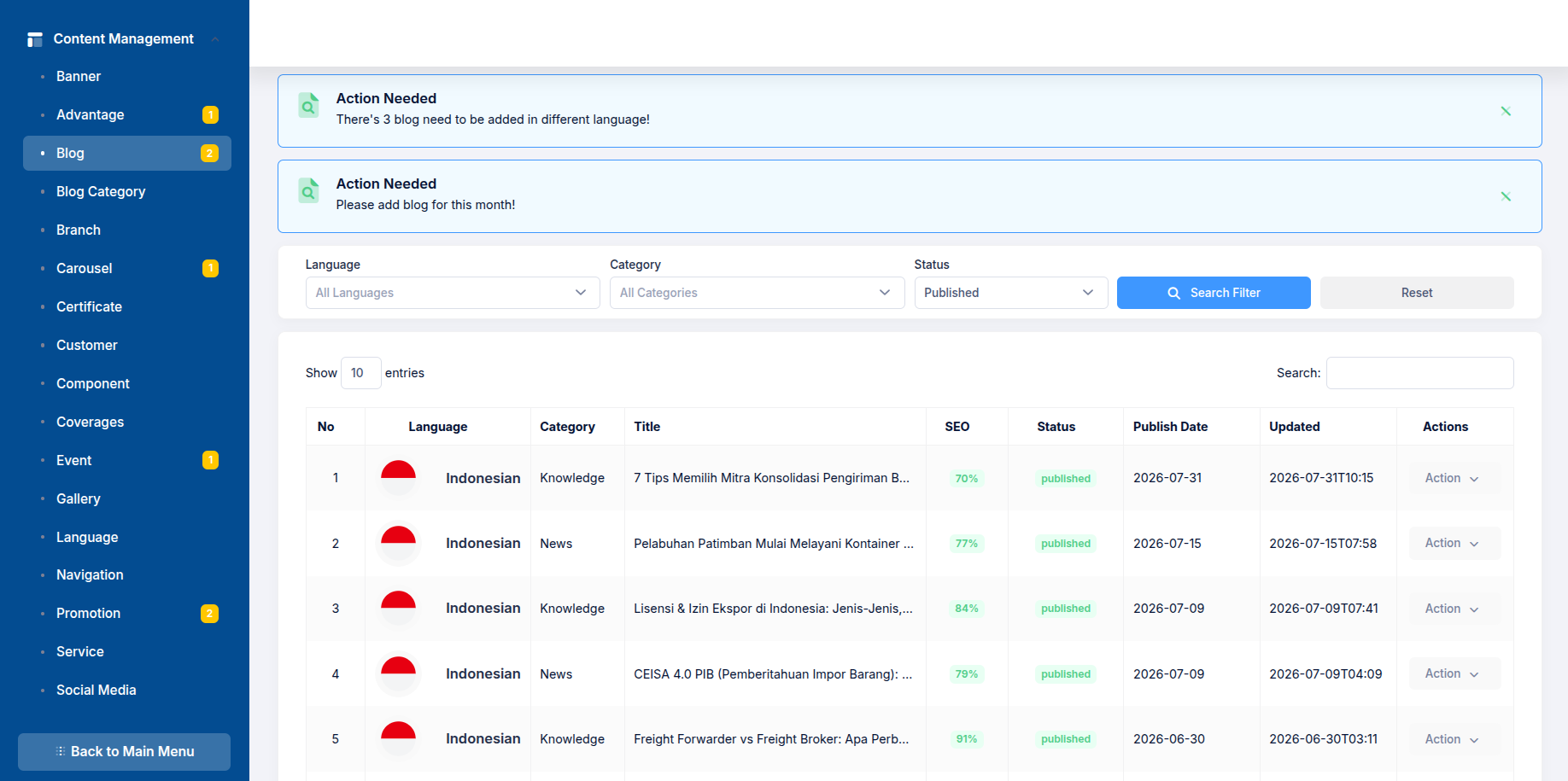Collapse the Content Management menu chevron
1568x781 pixels.
click(x=215, y=39)
